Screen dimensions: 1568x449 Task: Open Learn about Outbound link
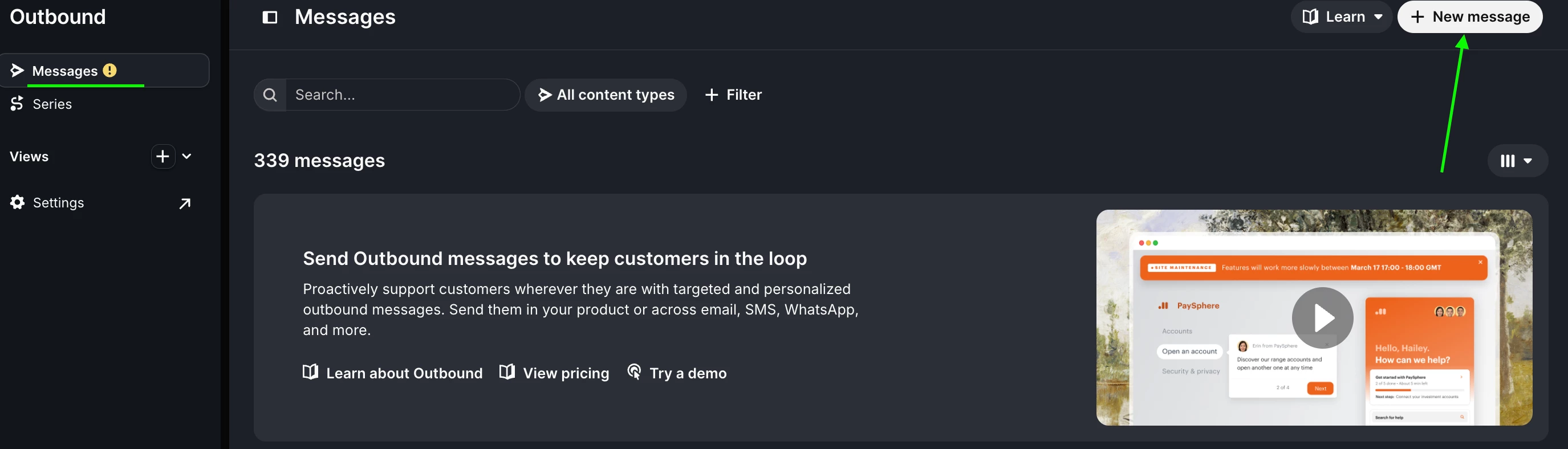pos(393,373)
